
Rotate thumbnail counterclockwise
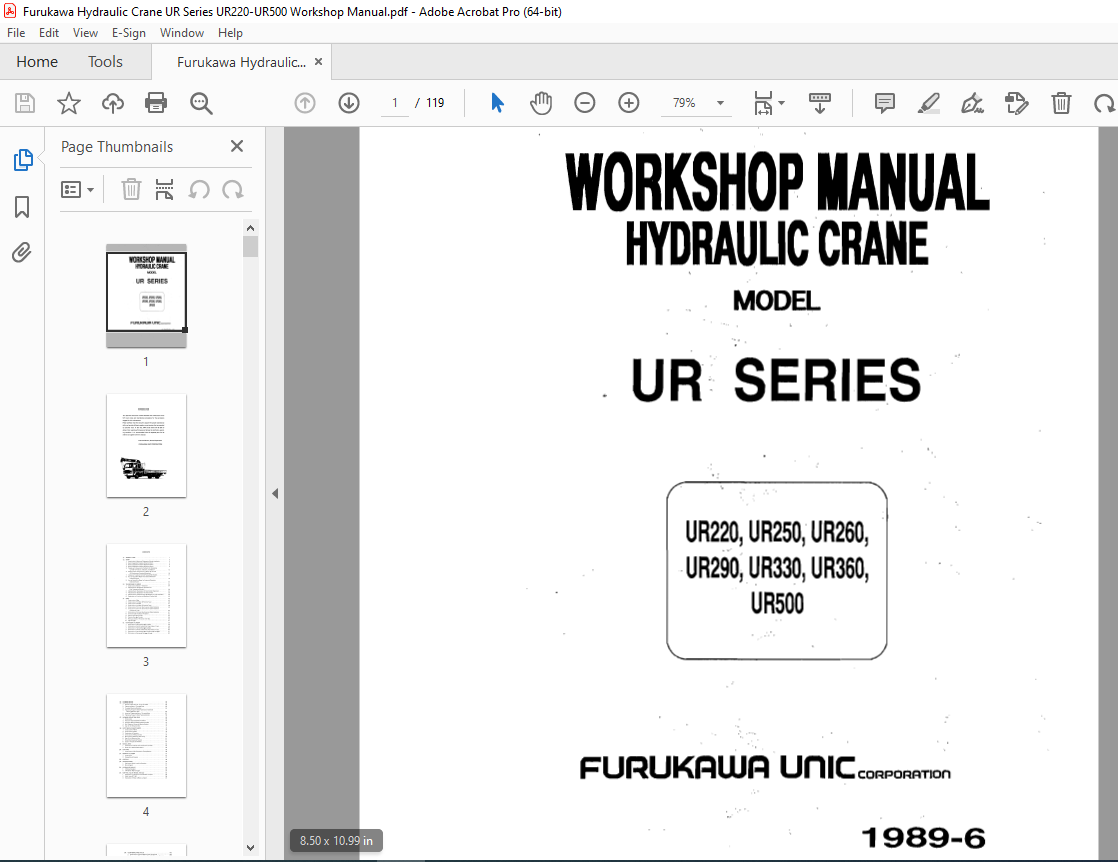coord(199,190)
